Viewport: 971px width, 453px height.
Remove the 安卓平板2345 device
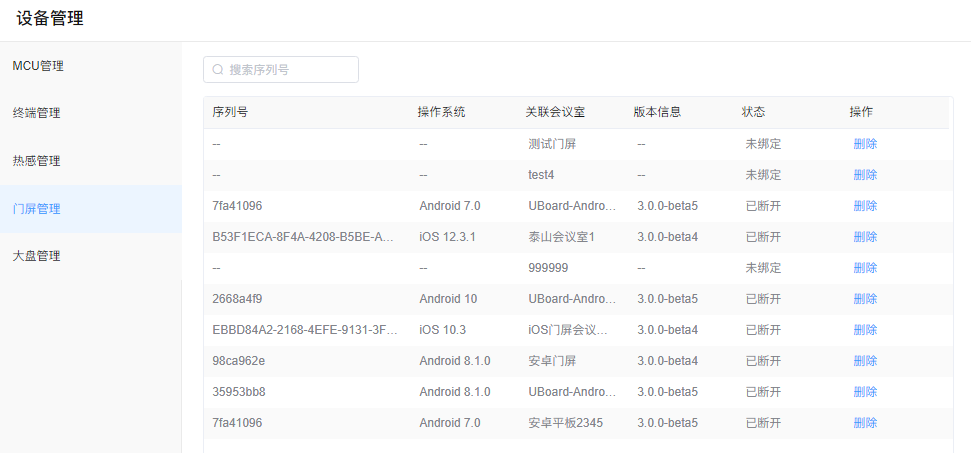point(865,423)
